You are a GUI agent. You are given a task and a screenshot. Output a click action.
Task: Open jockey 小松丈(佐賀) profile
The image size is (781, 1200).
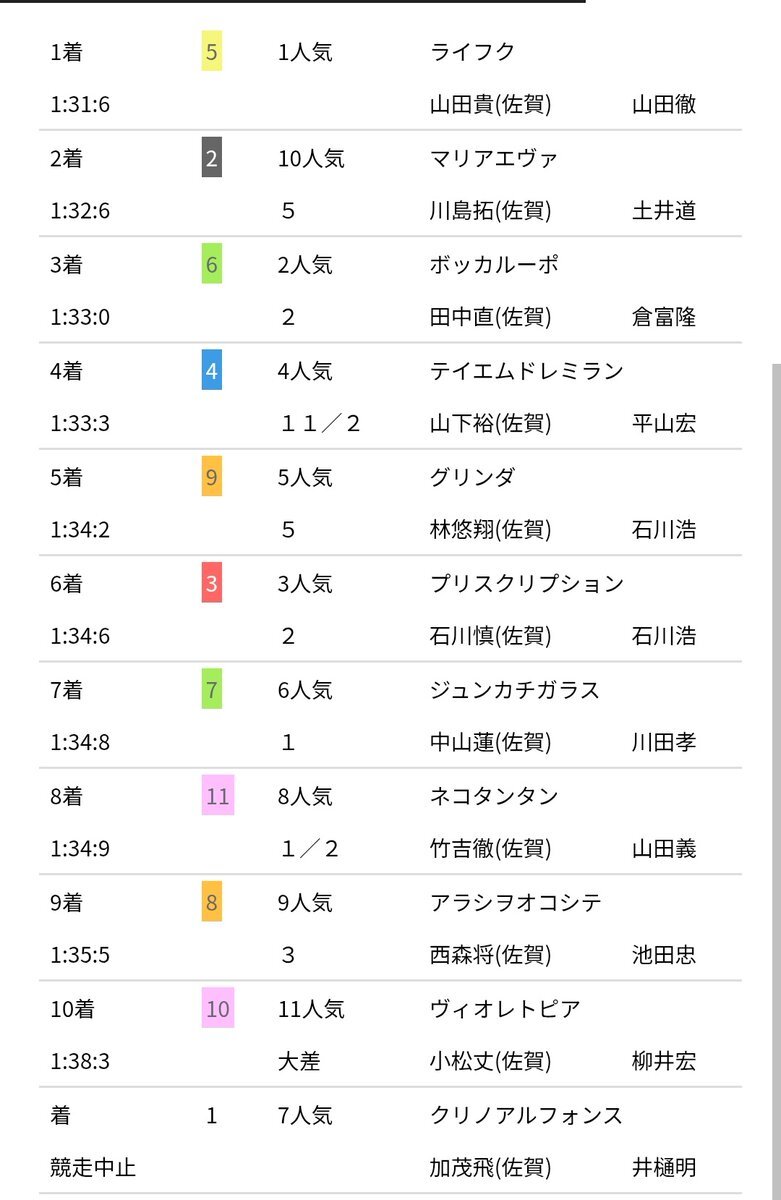[x=490, y=1062]
